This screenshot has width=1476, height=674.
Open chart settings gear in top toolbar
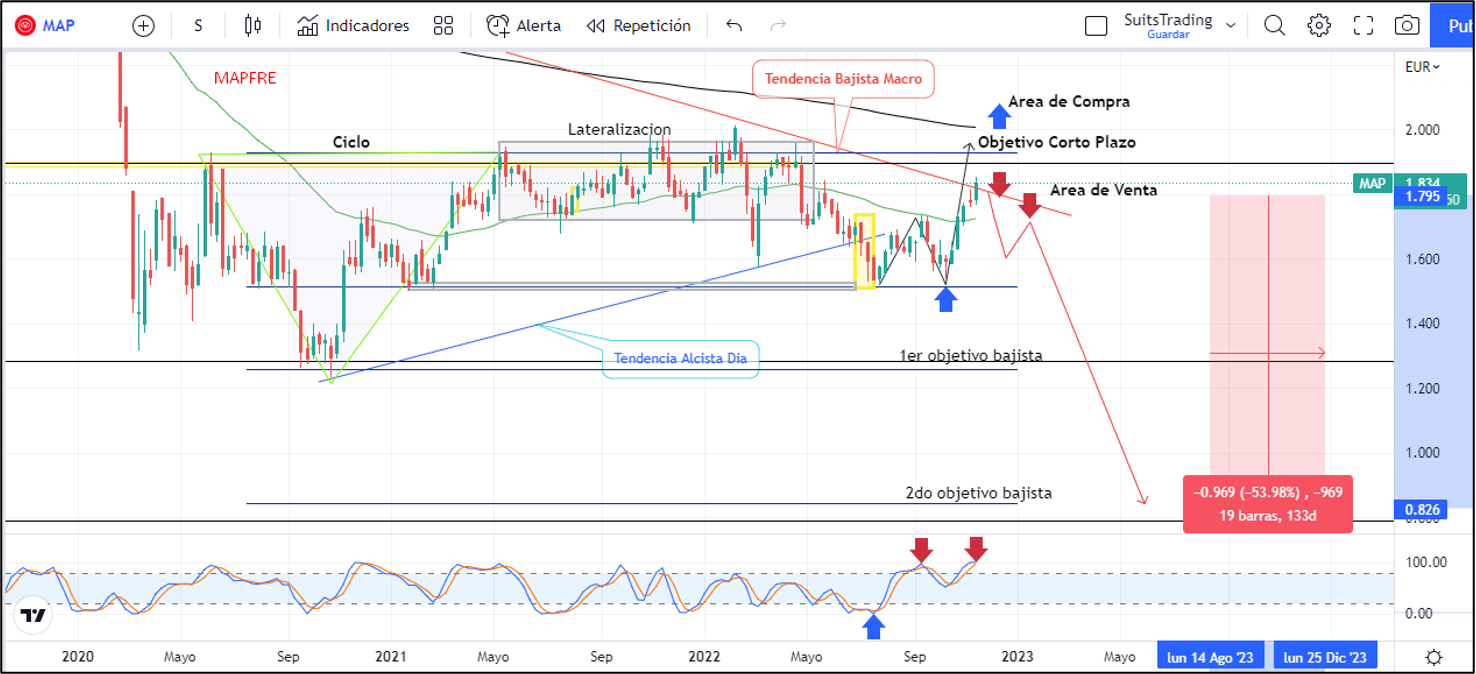pyautogui.click(x=1319, y=26)
